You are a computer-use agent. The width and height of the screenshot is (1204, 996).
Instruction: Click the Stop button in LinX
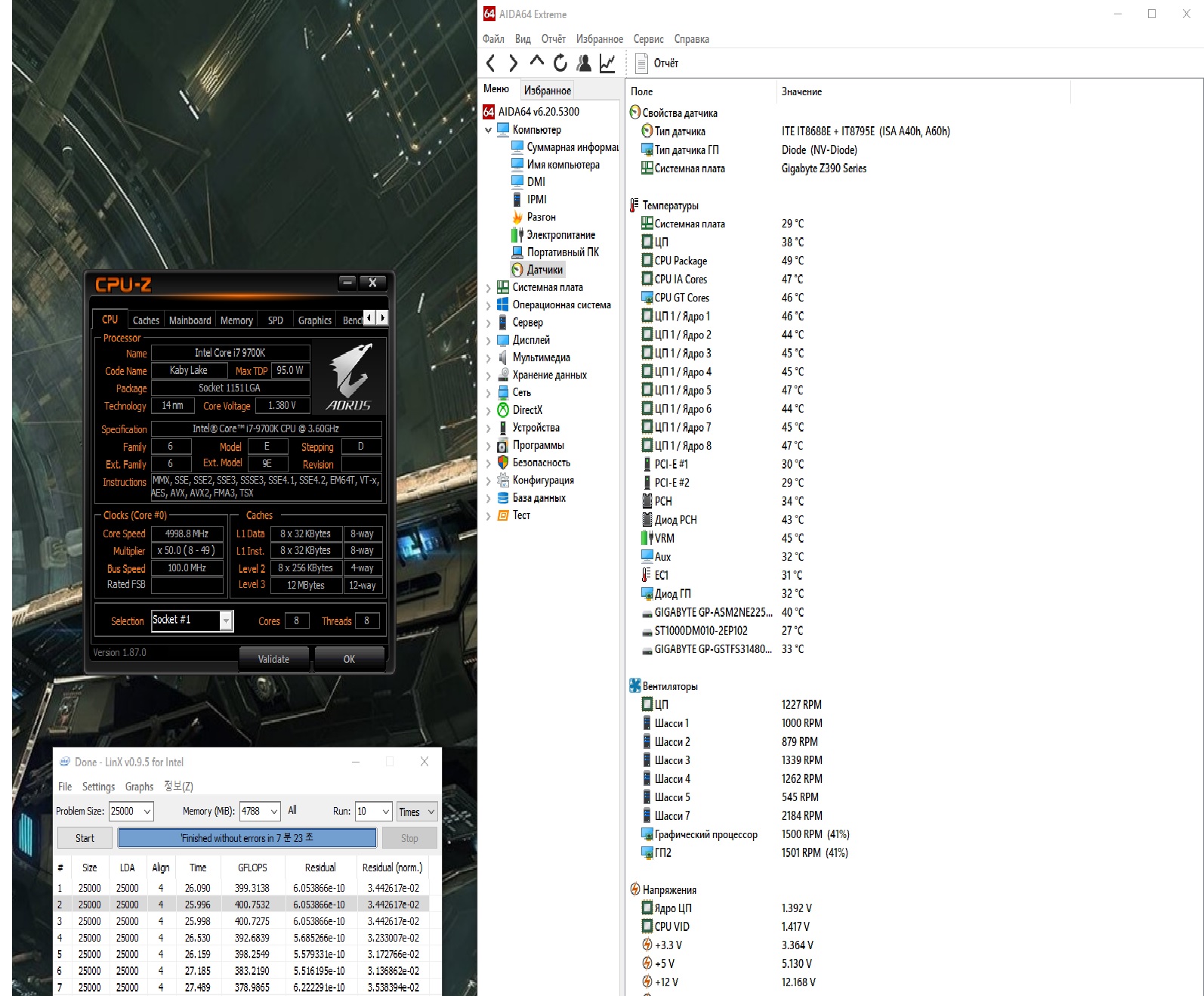point(409,838)
